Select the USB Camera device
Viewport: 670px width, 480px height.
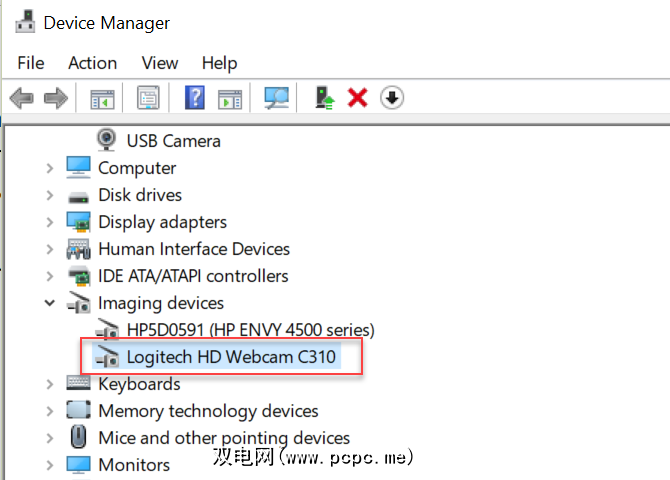[173, 141]
